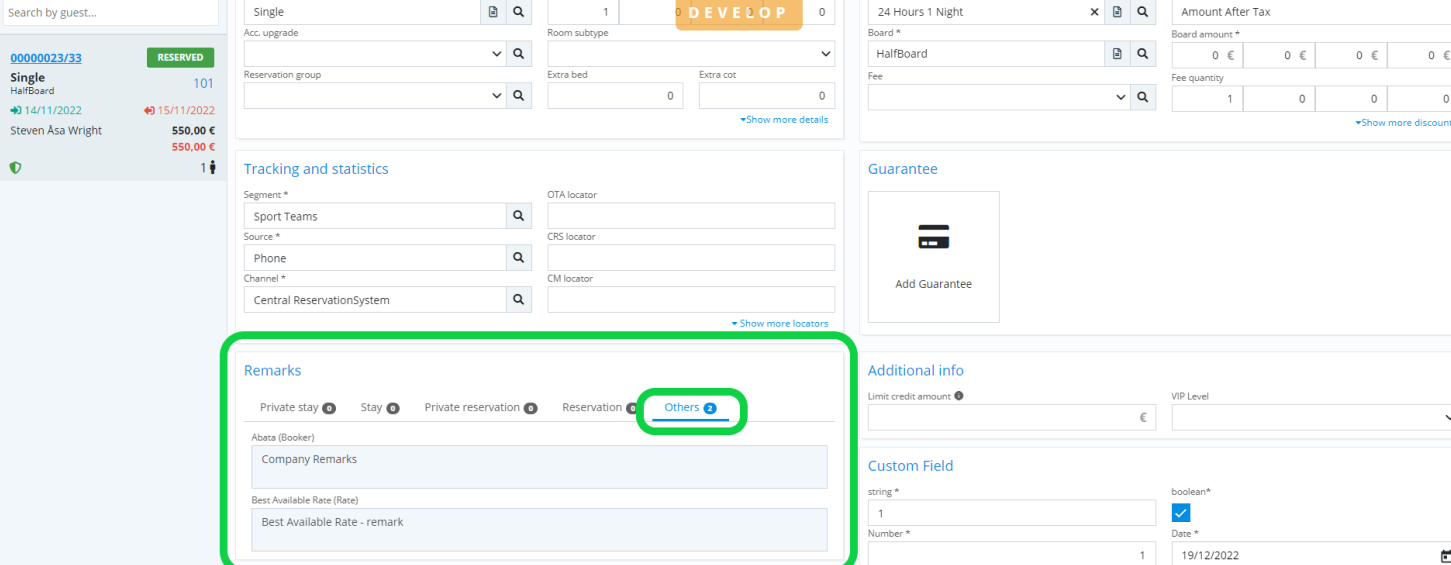This screenshot has width=1451, height=565.
Task: Uncheck the boolean custom field checkbox
Action: pos(1181,513)
